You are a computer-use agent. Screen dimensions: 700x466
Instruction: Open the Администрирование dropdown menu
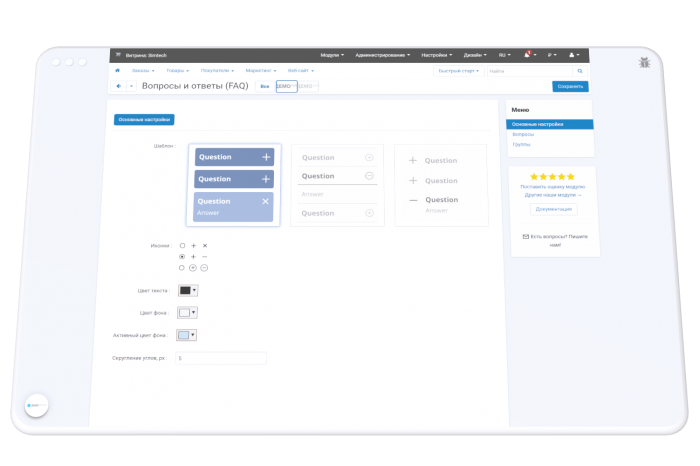pos(383,55)
